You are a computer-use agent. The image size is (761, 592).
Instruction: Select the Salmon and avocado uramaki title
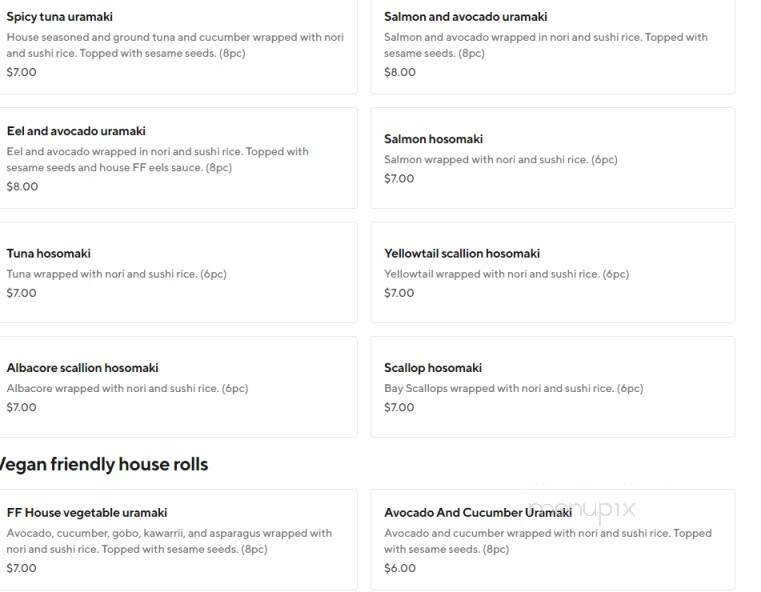click(465, 17)
